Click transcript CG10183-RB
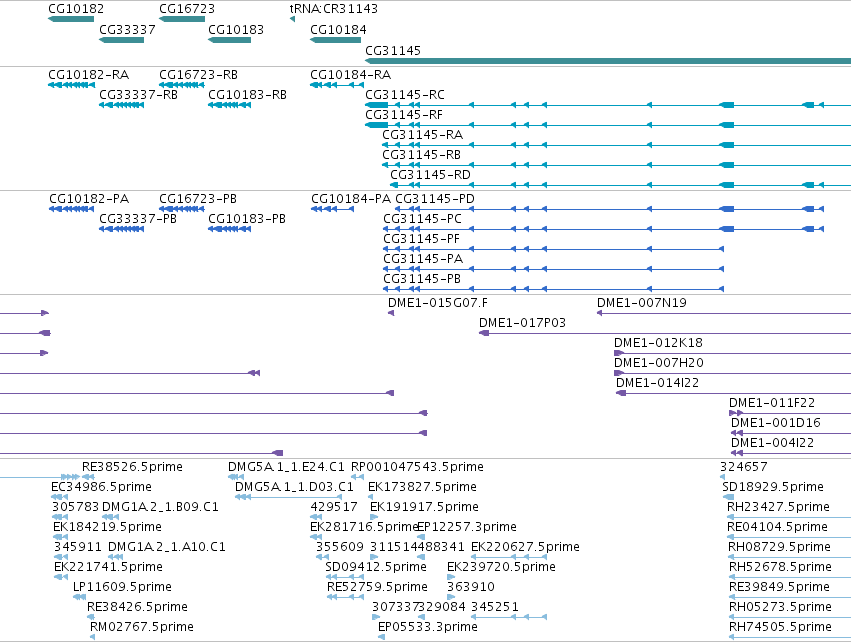This screenshot has width=851, height=642. pos(230,105)
